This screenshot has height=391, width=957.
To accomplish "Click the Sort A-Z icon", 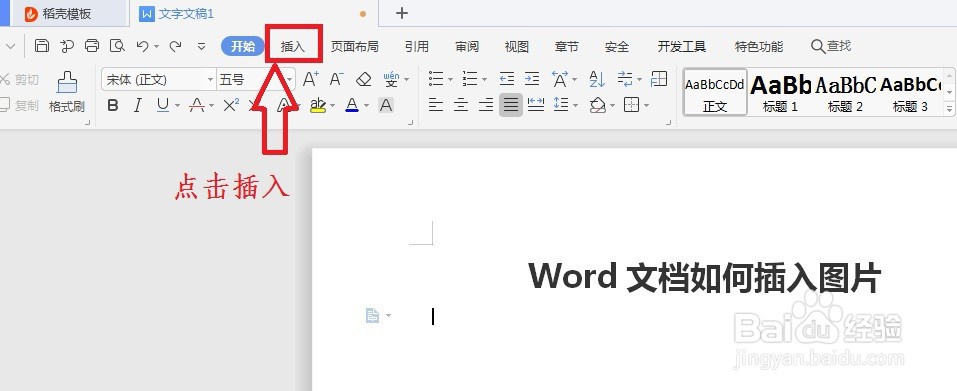I will pyautogui.click(x=597, y=79).
